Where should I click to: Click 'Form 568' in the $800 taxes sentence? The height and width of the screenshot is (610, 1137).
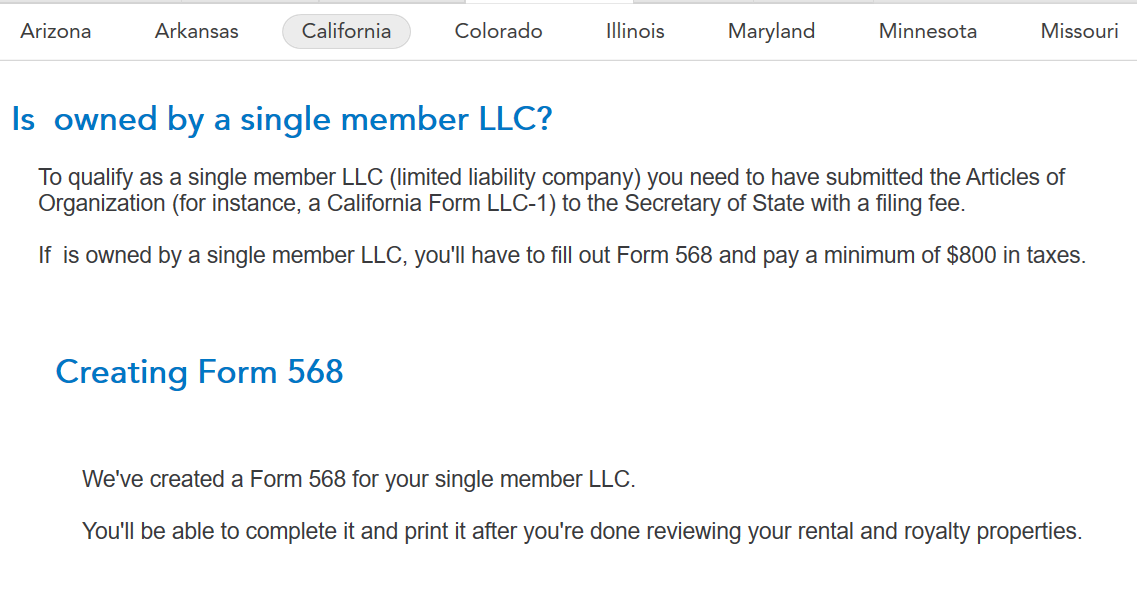tap(664, 255)
